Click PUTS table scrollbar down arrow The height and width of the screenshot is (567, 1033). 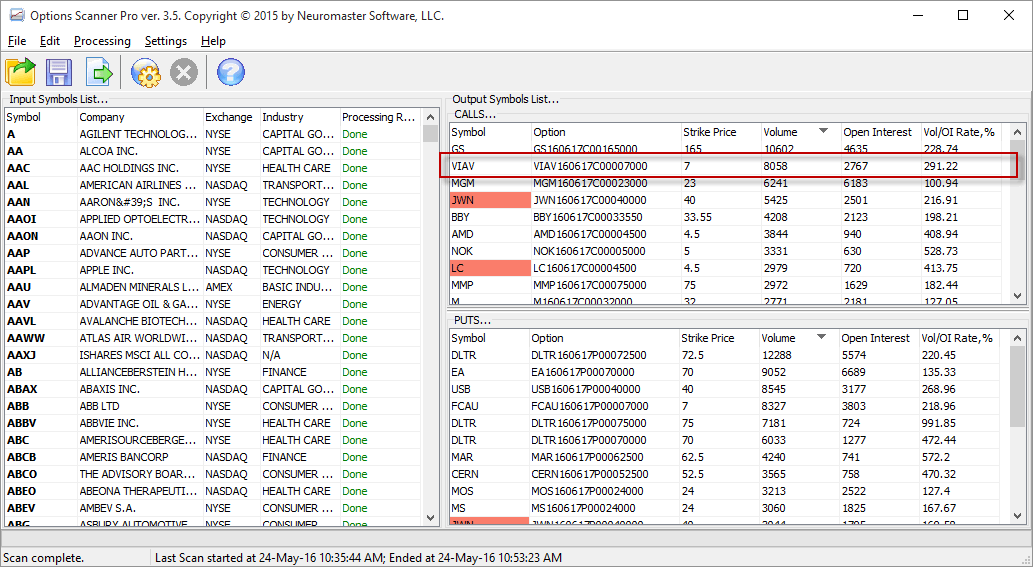[x=1017, y=517]
